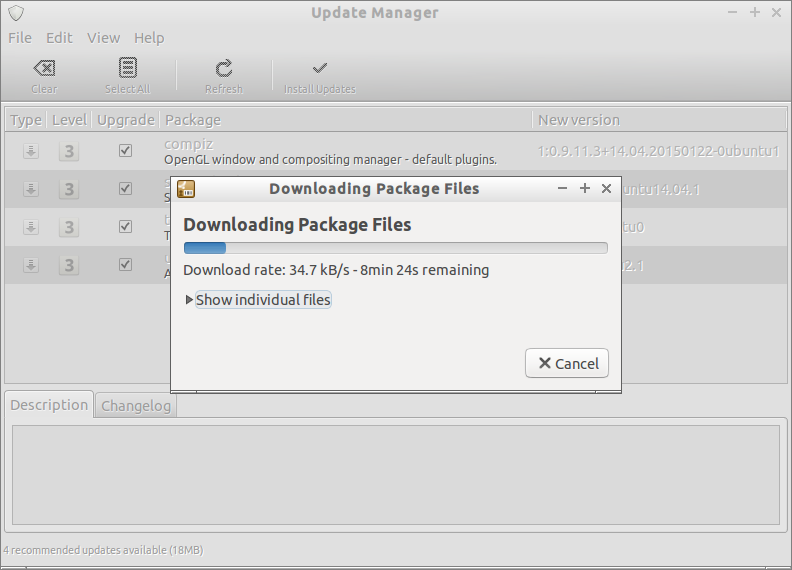Click the Refresh toolbar icon

click(x=224, y=68)
